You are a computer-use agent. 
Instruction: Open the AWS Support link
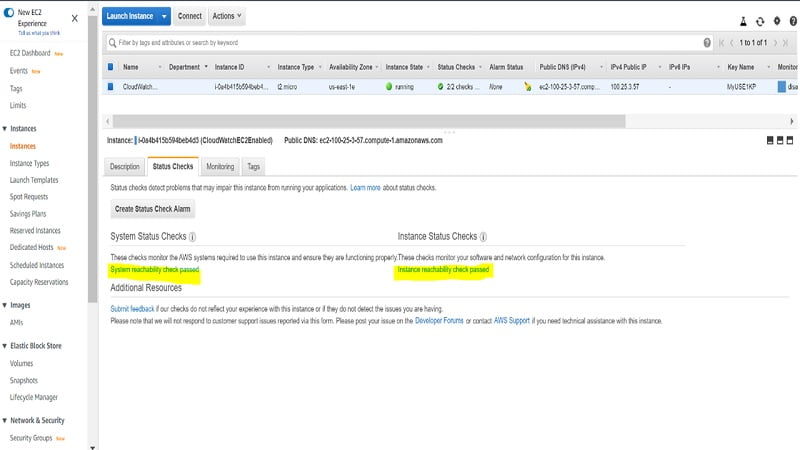coord(512,321)
